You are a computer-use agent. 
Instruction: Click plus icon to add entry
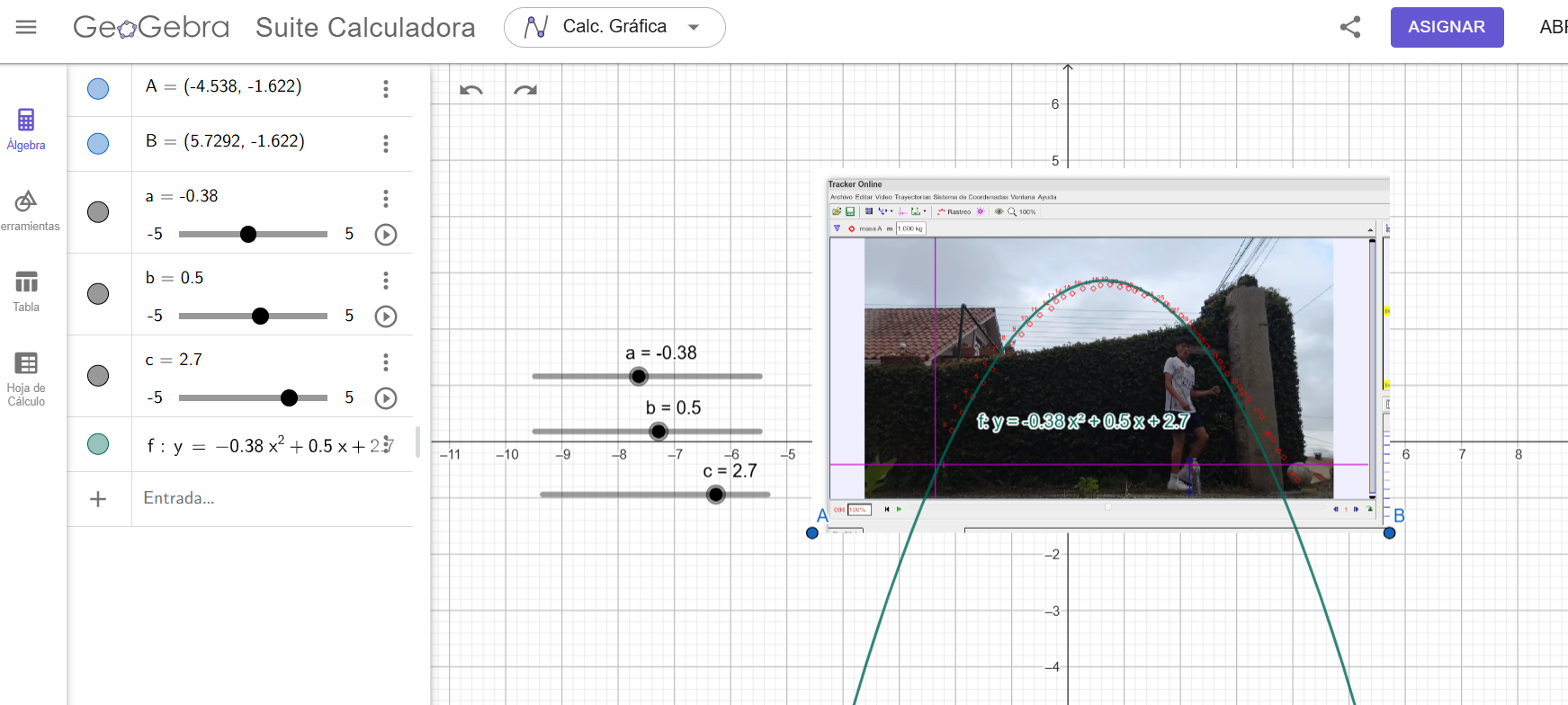click(98, 499)
